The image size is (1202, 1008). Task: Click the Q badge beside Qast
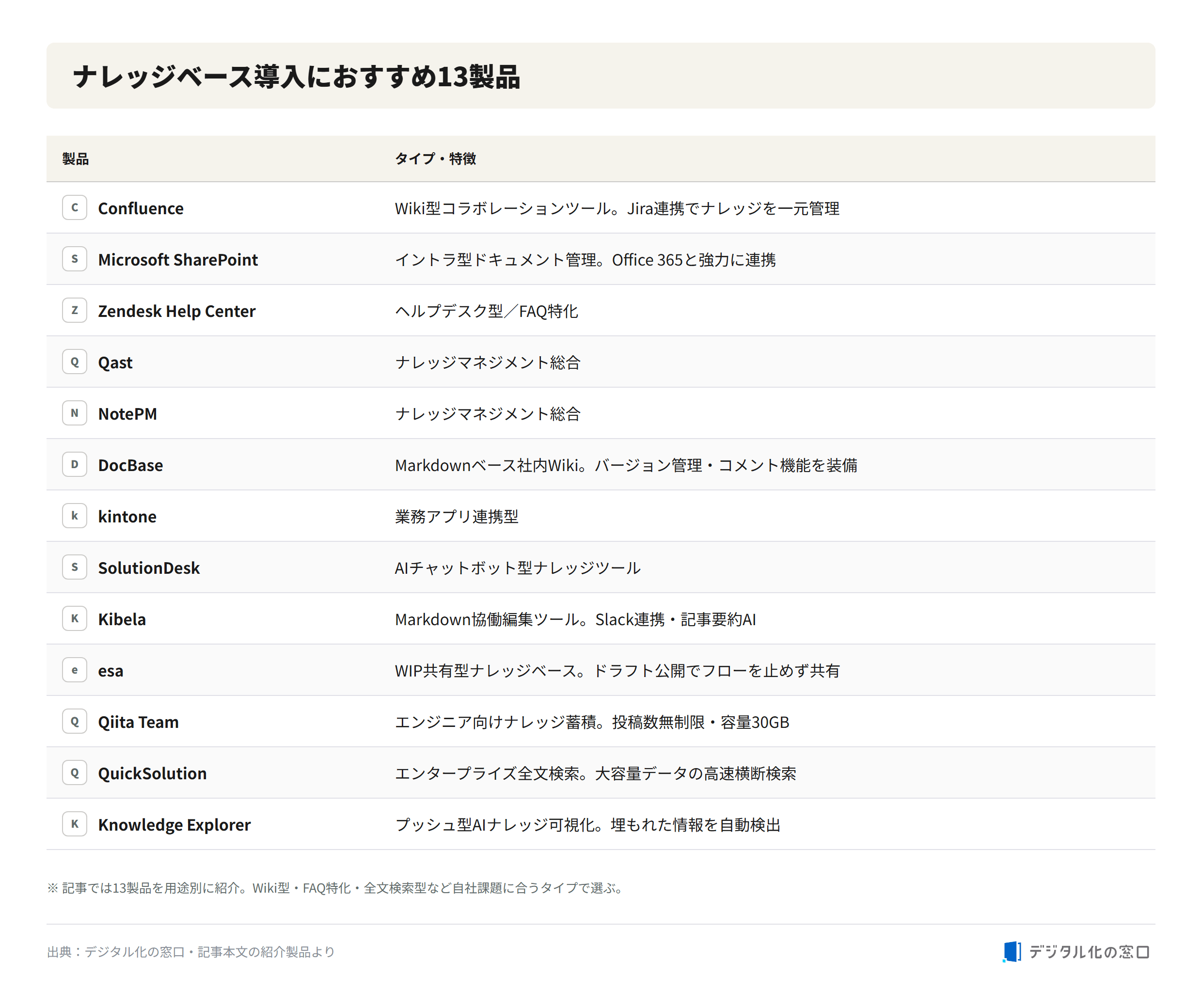[75, 362]
